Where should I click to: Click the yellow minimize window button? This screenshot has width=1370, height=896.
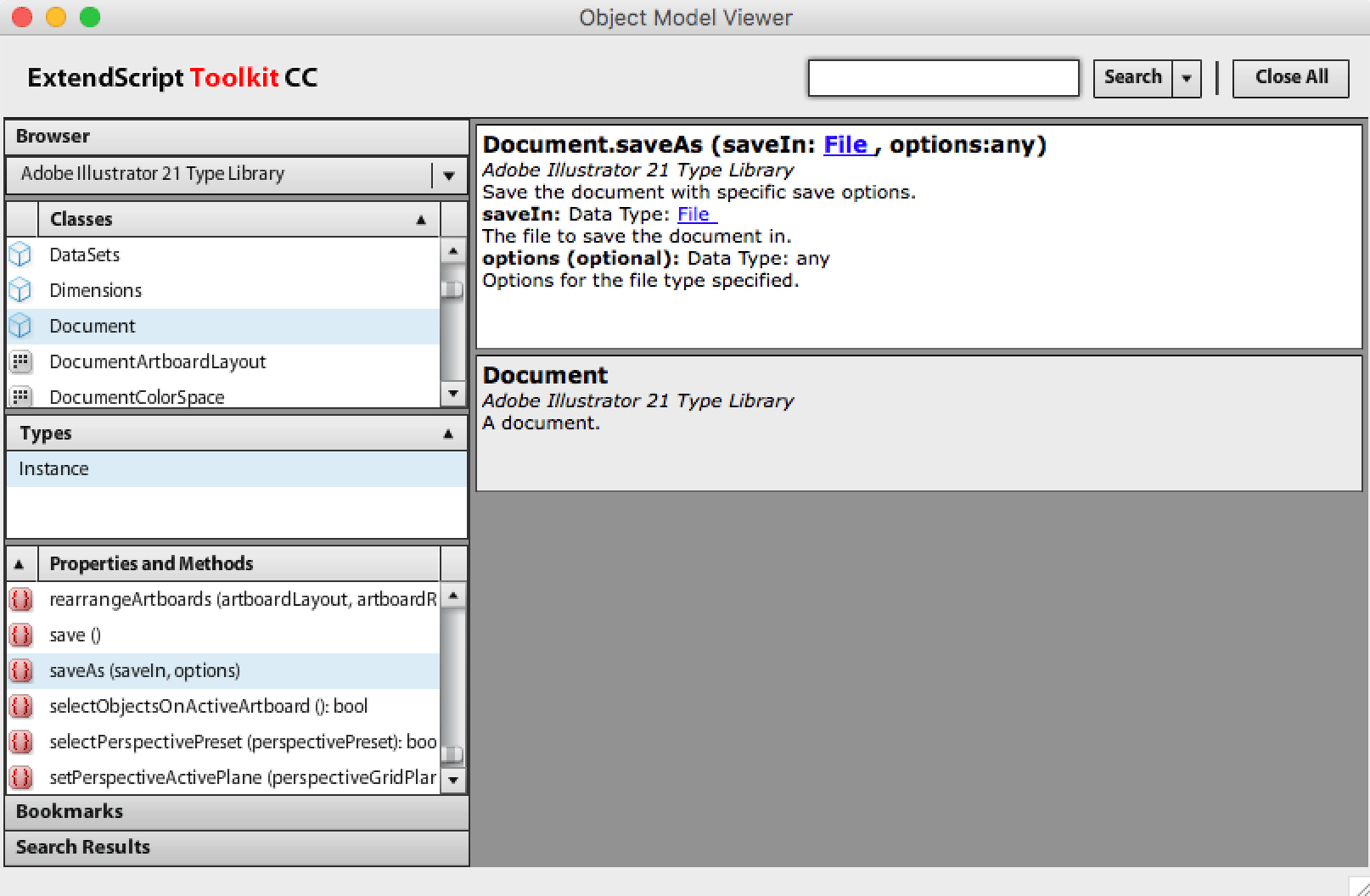tap(56, 17)
